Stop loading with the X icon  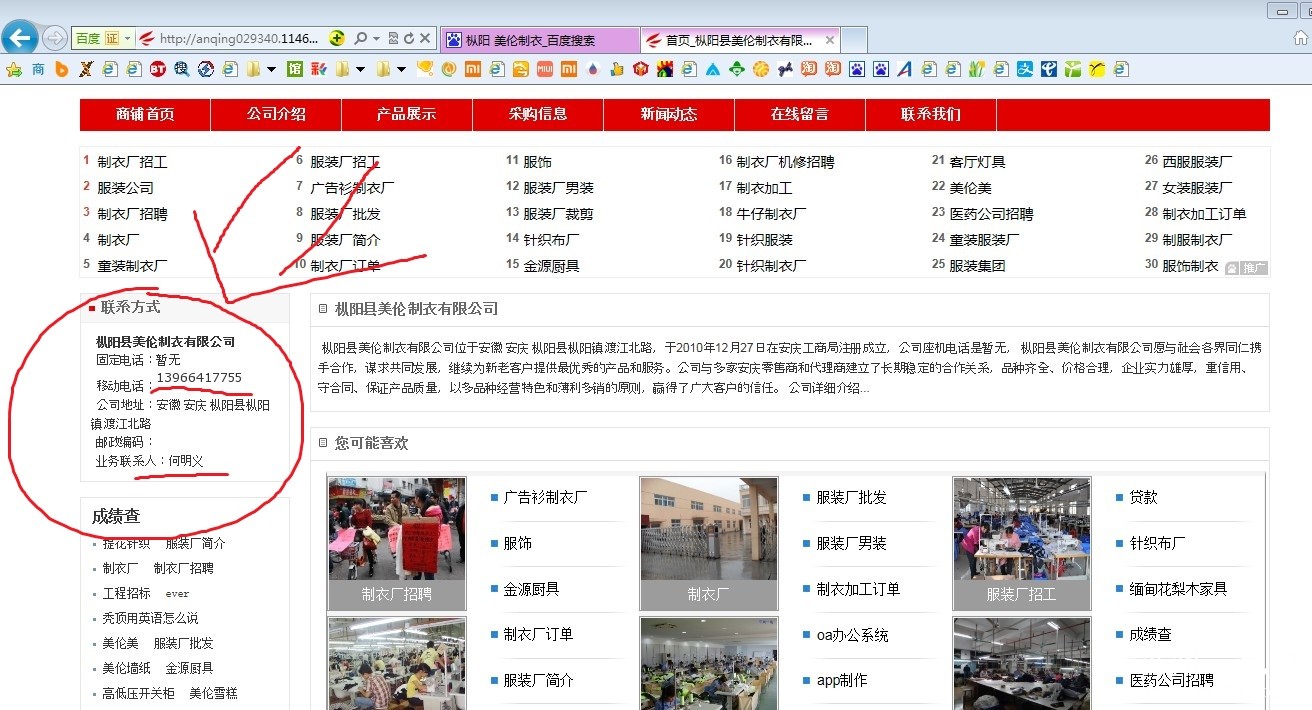[x=425, y=39]
